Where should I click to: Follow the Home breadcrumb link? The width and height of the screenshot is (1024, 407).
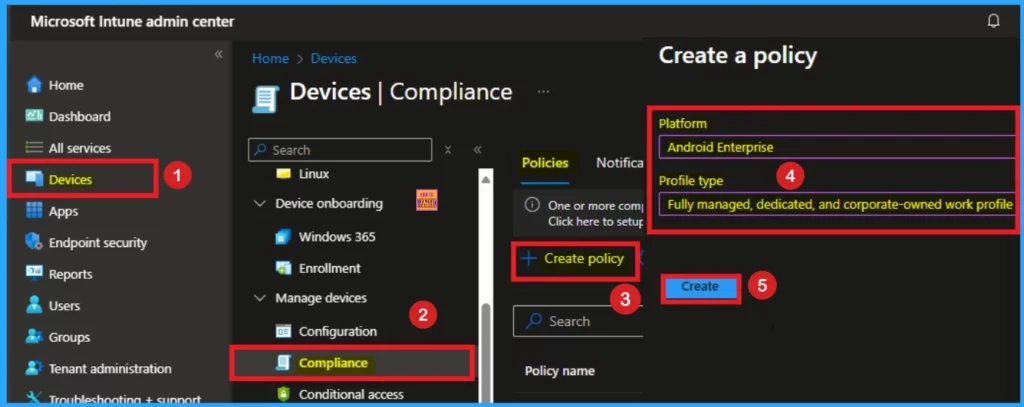pos(270,58)
